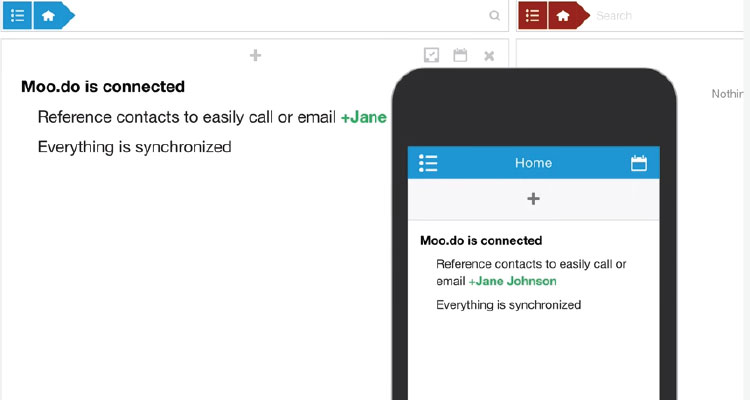The image size is (750, 400).
Task: Close the pane with the X icon
Action: [x=489, y=56]
